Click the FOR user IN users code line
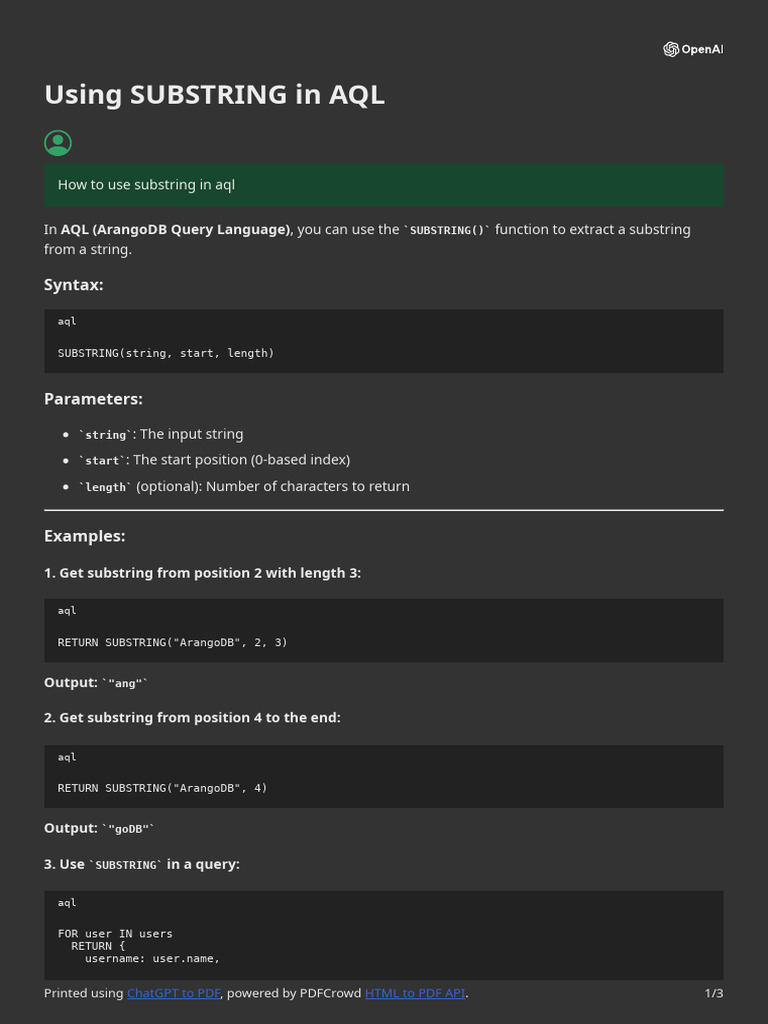 click(115, 934)
